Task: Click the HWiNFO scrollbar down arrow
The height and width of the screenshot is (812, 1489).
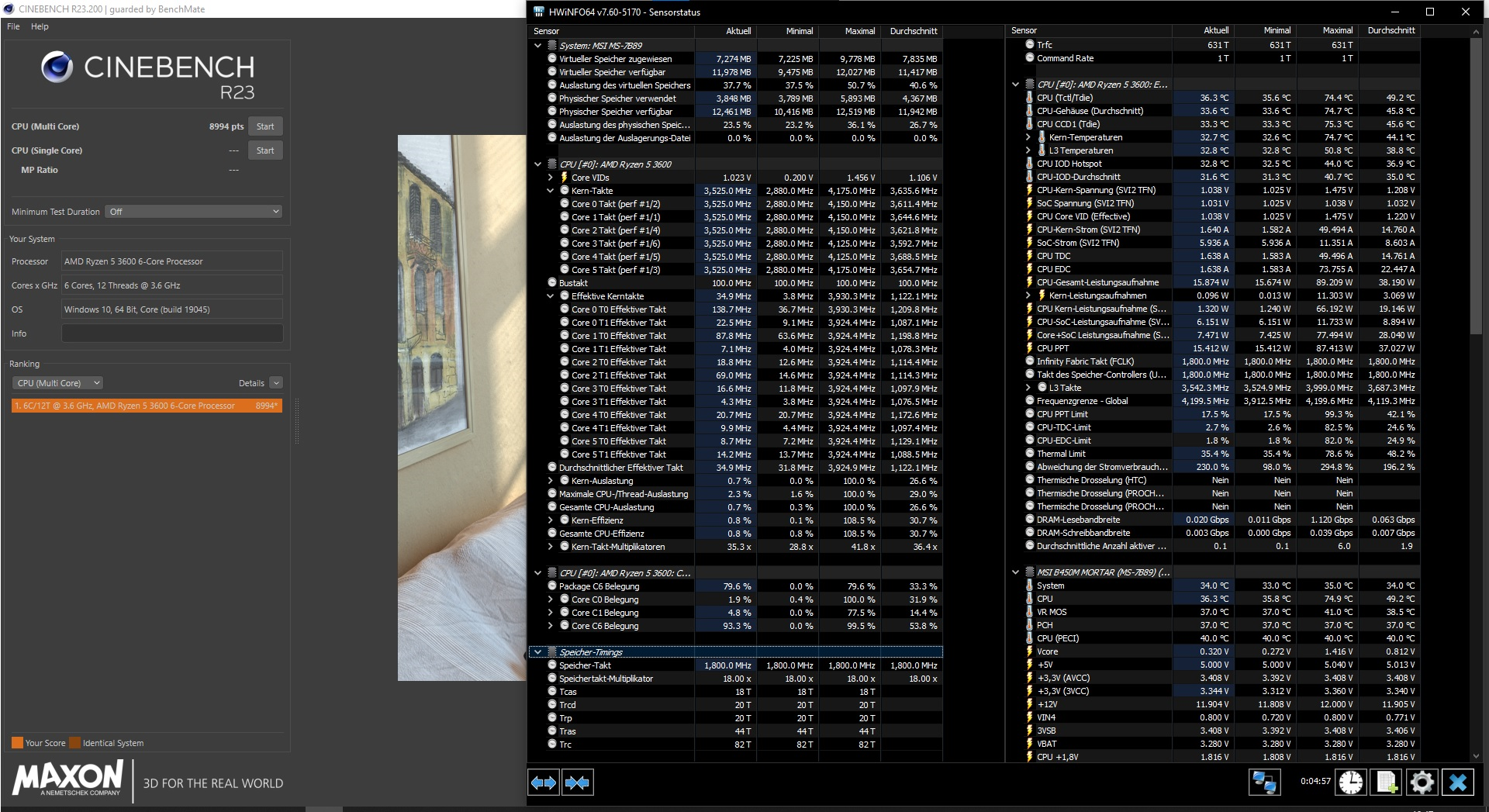Action: point(1476,756)
